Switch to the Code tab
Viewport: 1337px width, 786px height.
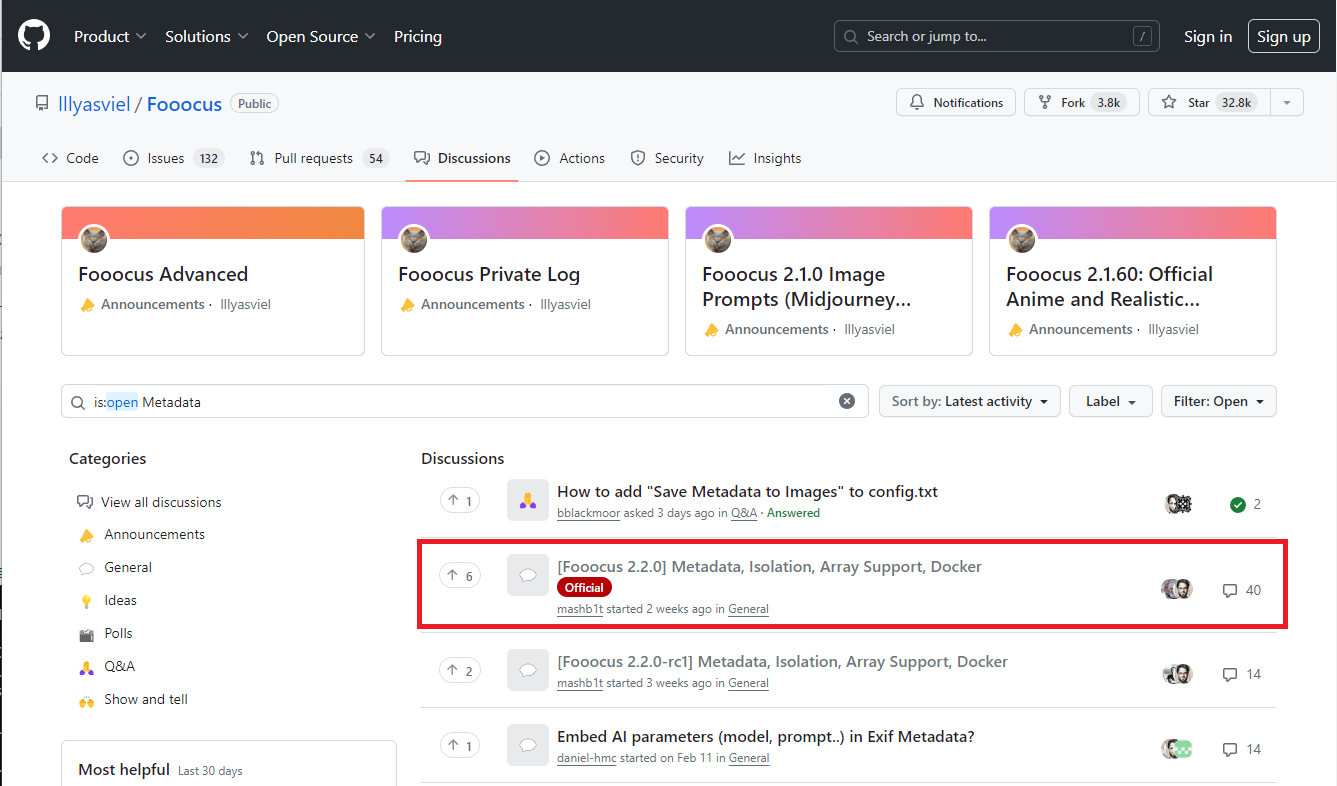(70, 158)
